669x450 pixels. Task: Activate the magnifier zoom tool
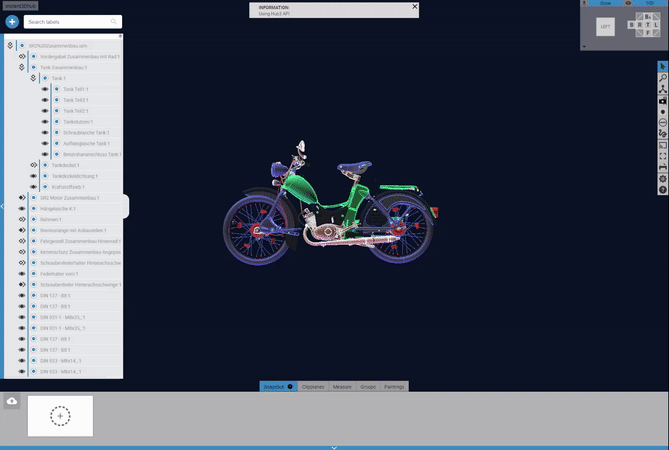[663, 78]
